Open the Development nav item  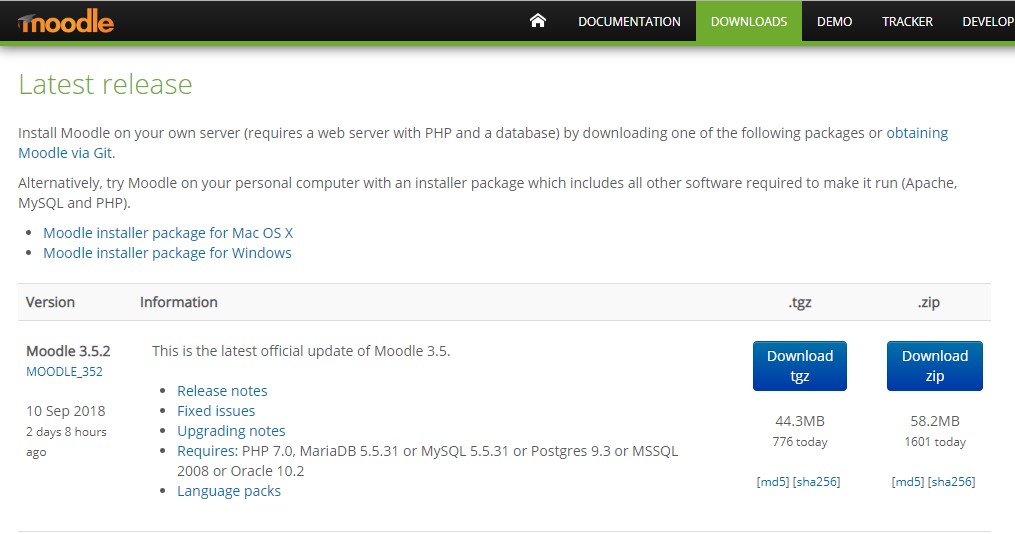tap(988, 21)
